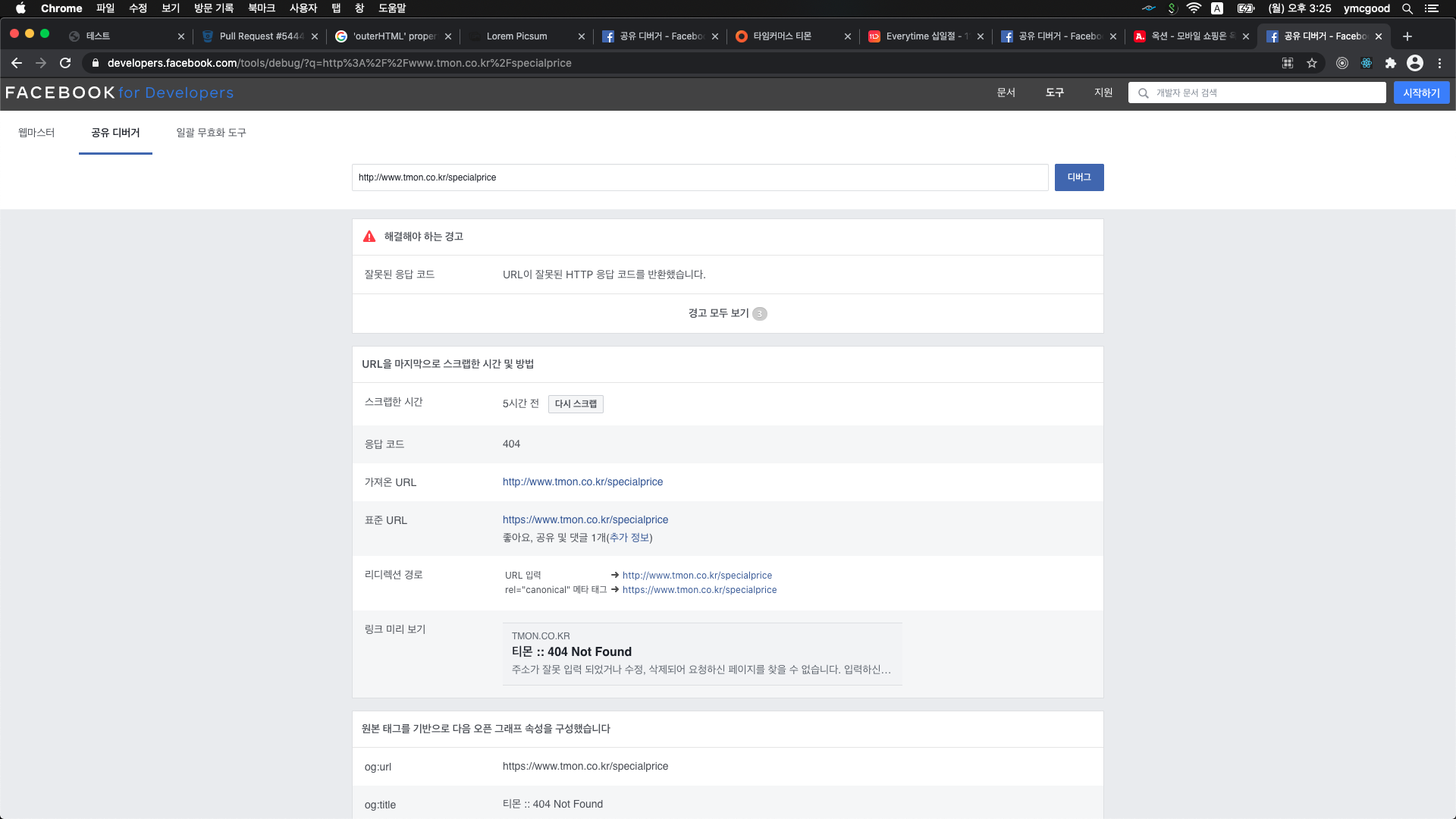Close the Pull Request #5444 tab

315,36
